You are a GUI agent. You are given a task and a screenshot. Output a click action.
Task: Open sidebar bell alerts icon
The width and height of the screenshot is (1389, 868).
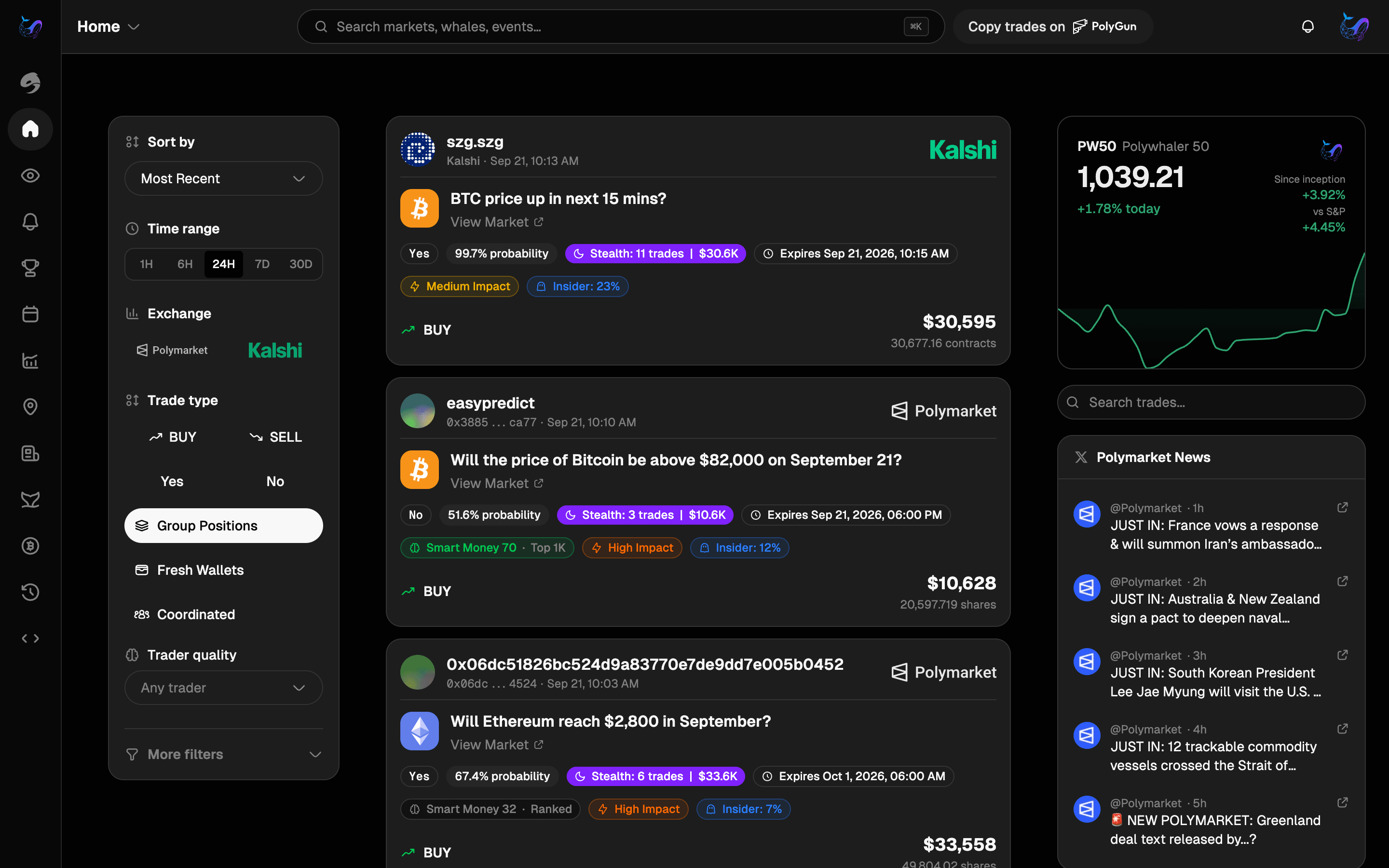[x=30, y=222]
